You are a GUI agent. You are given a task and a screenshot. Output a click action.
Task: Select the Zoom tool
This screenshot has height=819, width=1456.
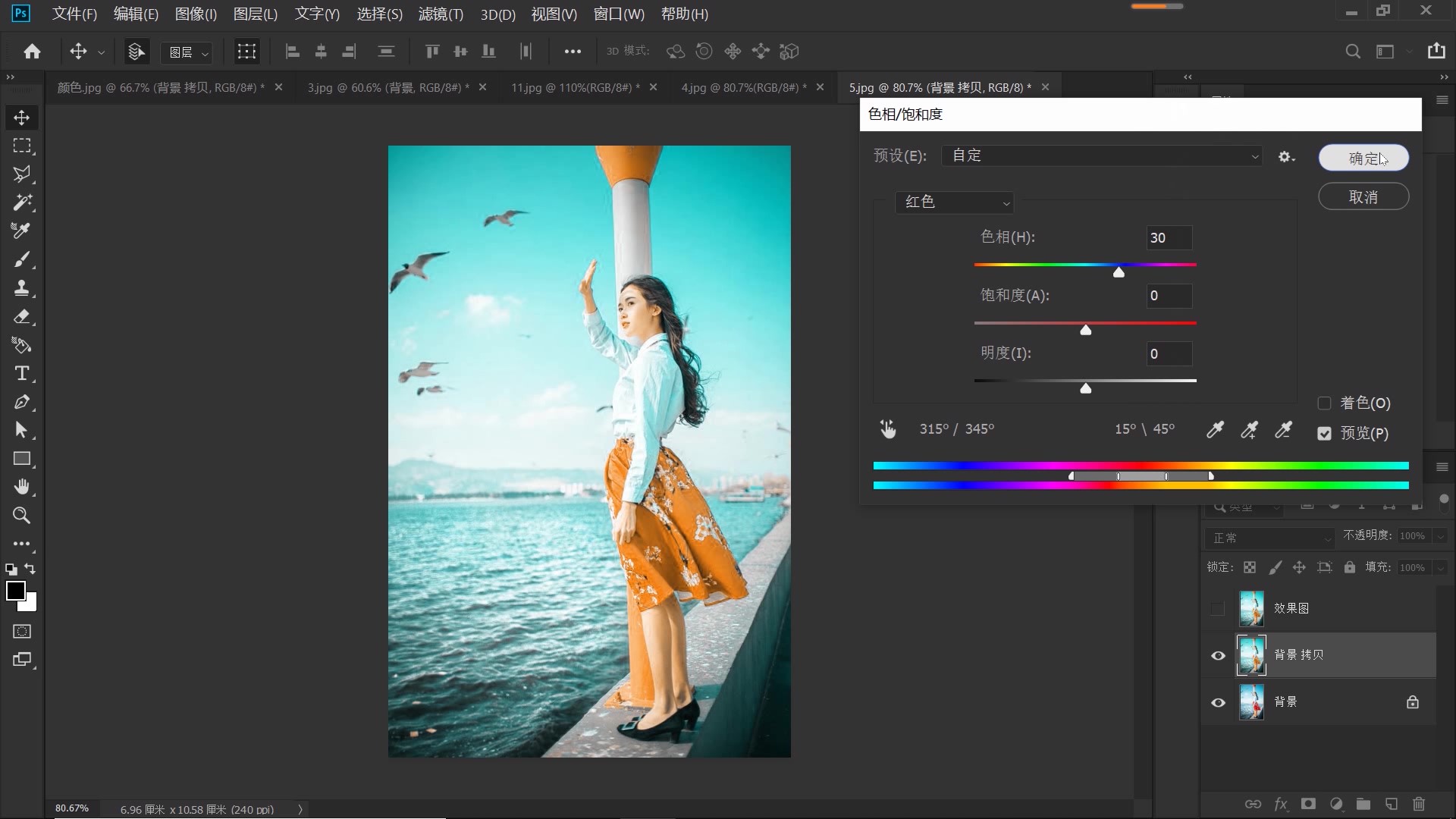tap(22, 516)
